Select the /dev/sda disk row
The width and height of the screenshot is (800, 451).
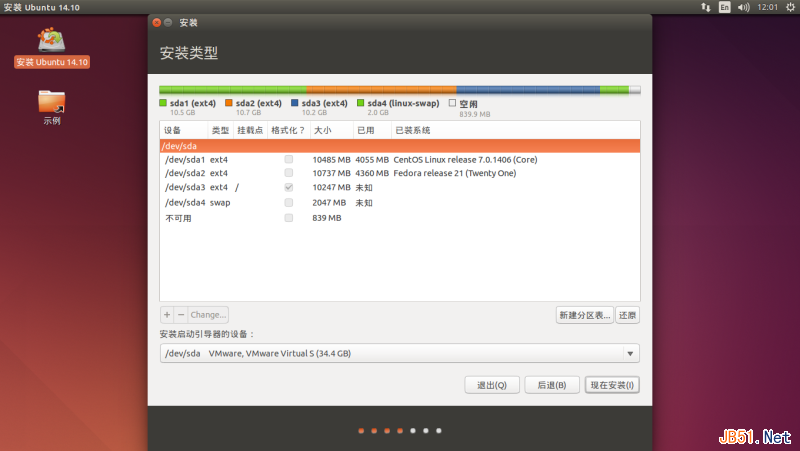click(399, 146)
